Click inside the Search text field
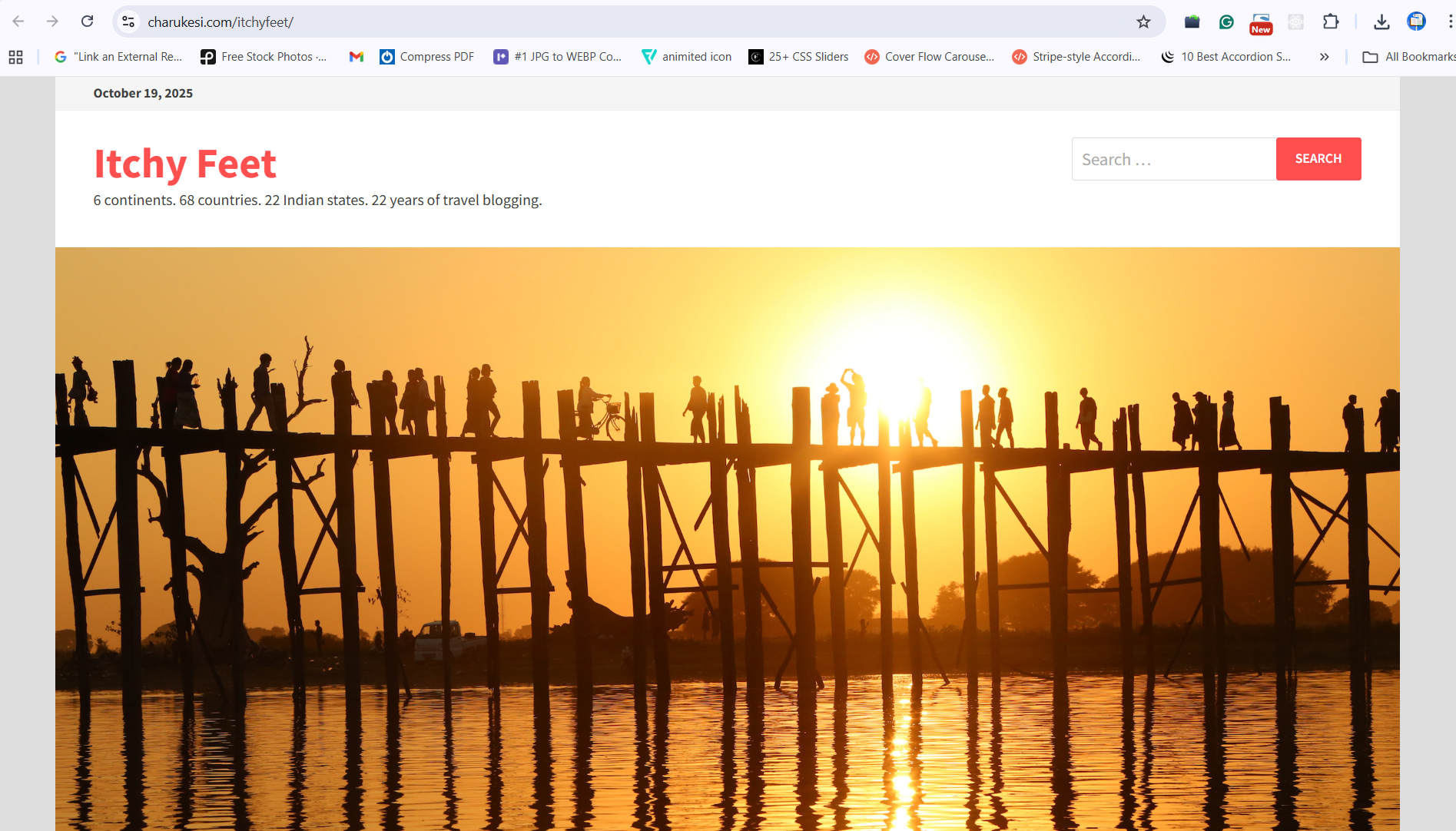This screenshot has width=1456, height=831. pos(1173,159)
